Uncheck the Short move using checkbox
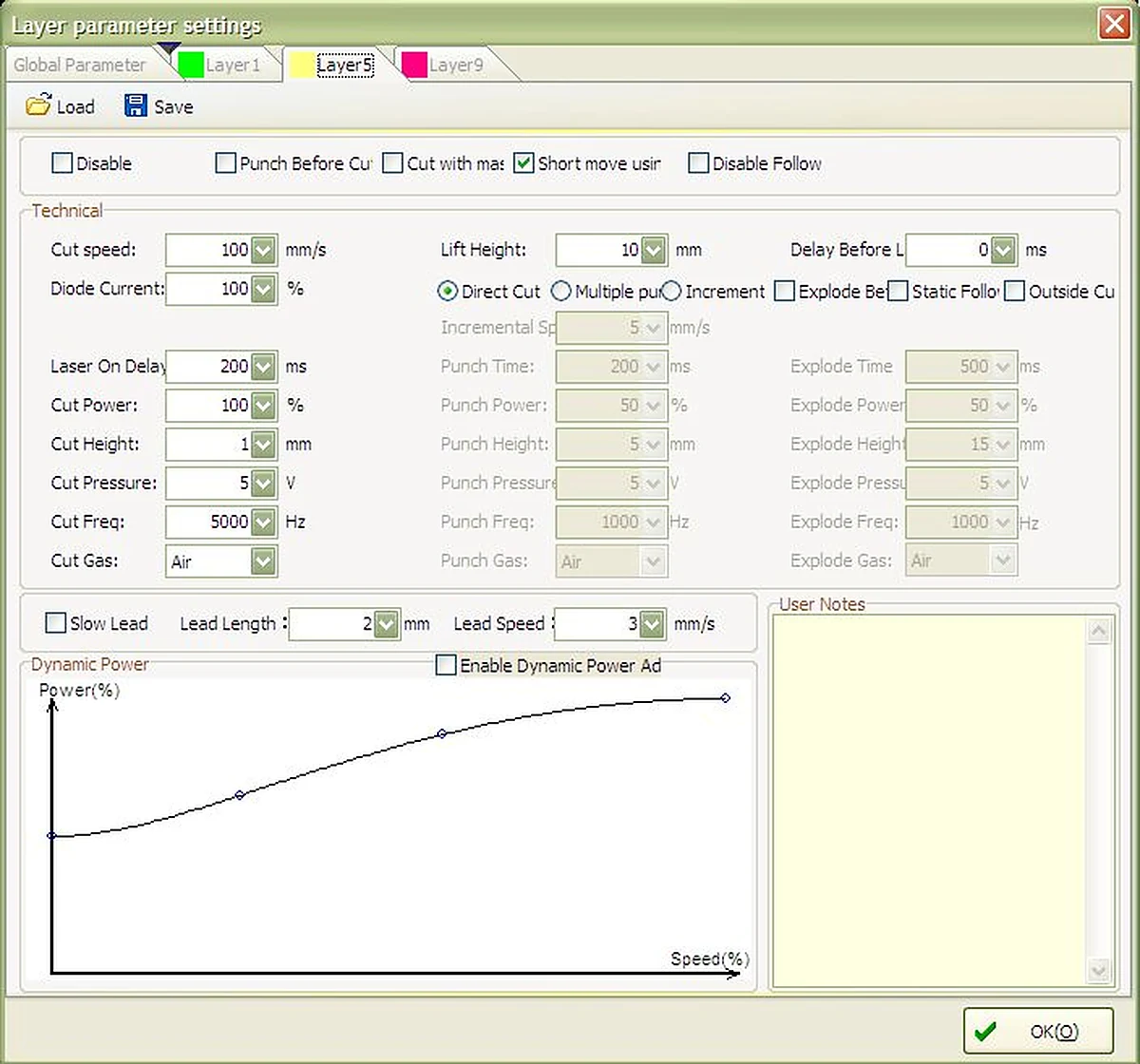Image resolution: width=1140 pixels, height=1064 pixels. tap(523, 163)
